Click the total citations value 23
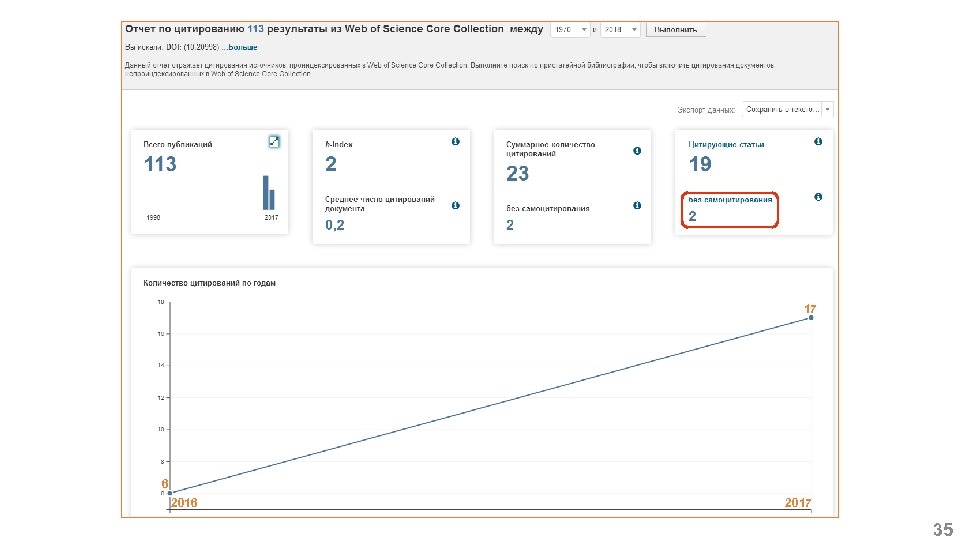Viewport: 960px width, 540px height. 517,174
